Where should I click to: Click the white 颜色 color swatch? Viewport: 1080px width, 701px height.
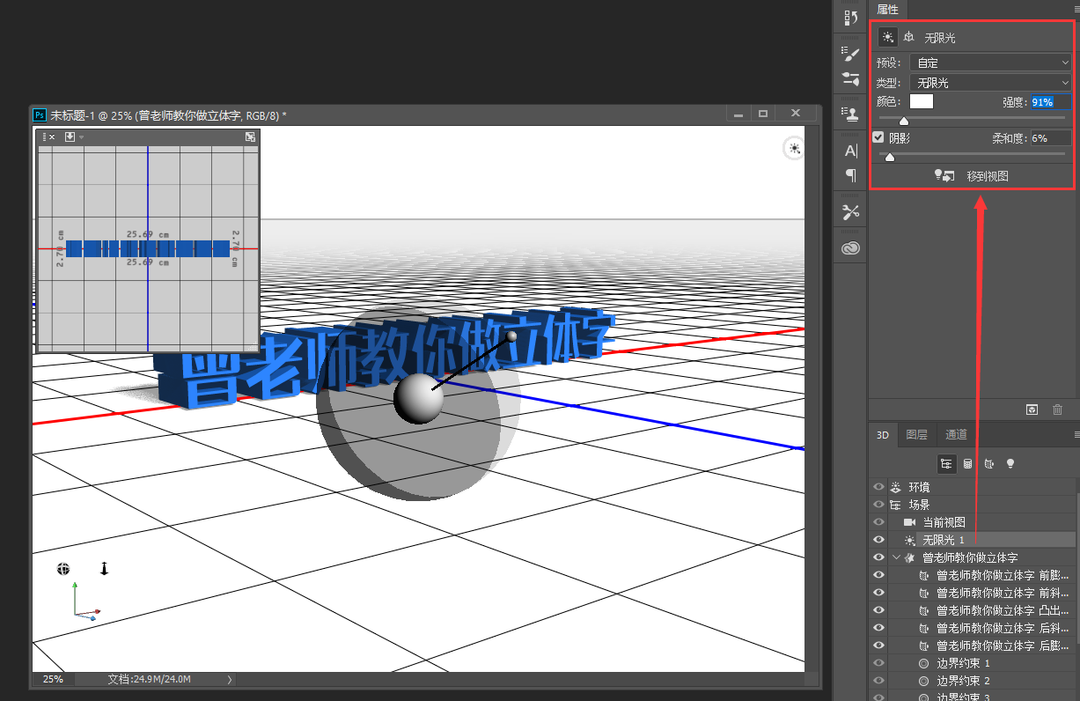click(922, 101)
